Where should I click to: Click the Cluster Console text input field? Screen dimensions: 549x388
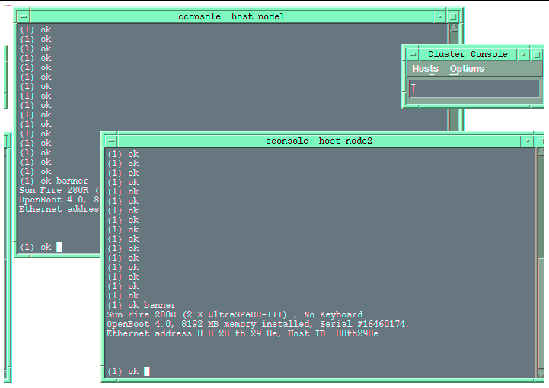tap(474, 89)
